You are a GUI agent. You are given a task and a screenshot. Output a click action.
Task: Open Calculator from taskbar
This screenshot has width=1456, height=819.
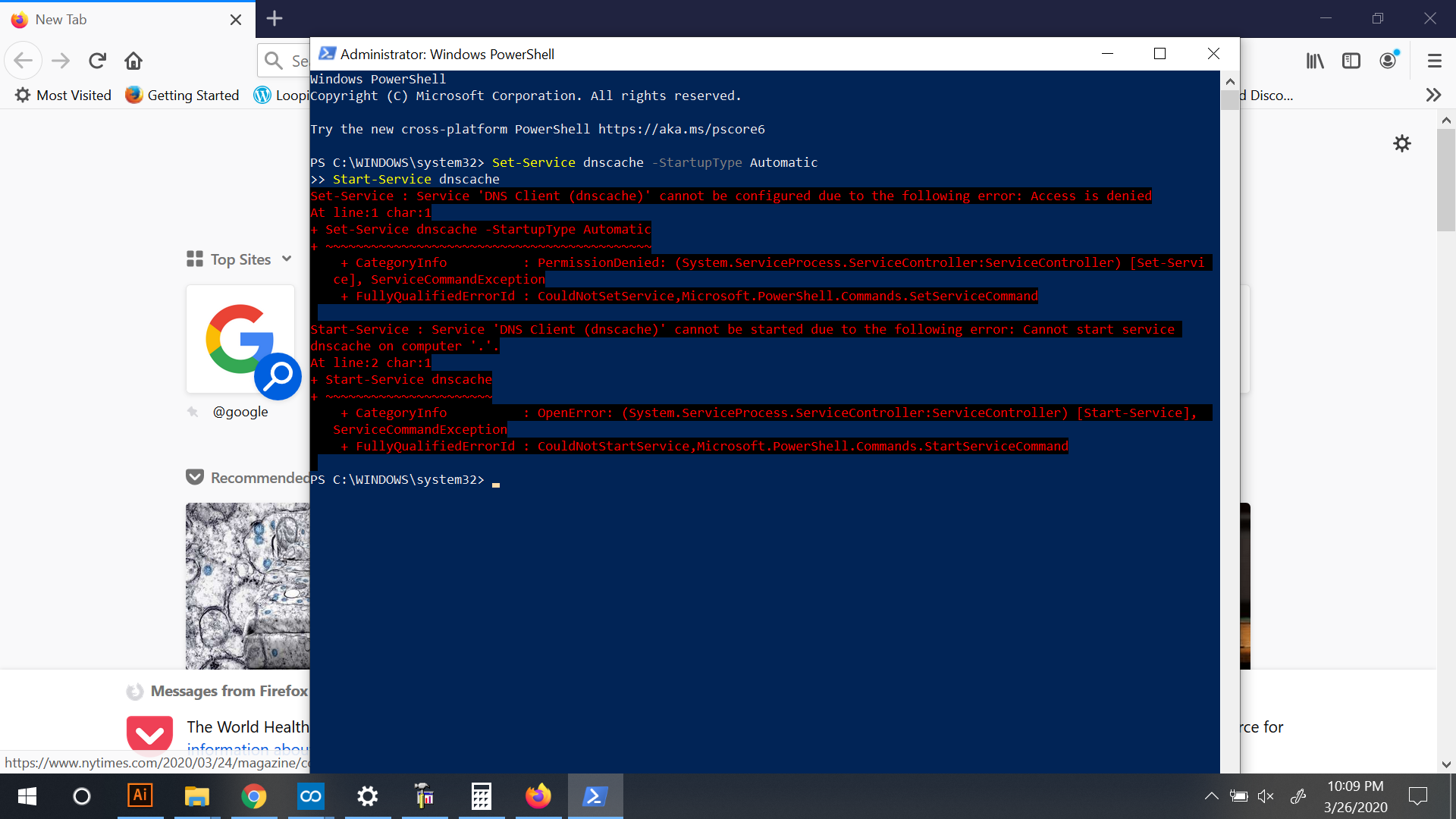481,795
